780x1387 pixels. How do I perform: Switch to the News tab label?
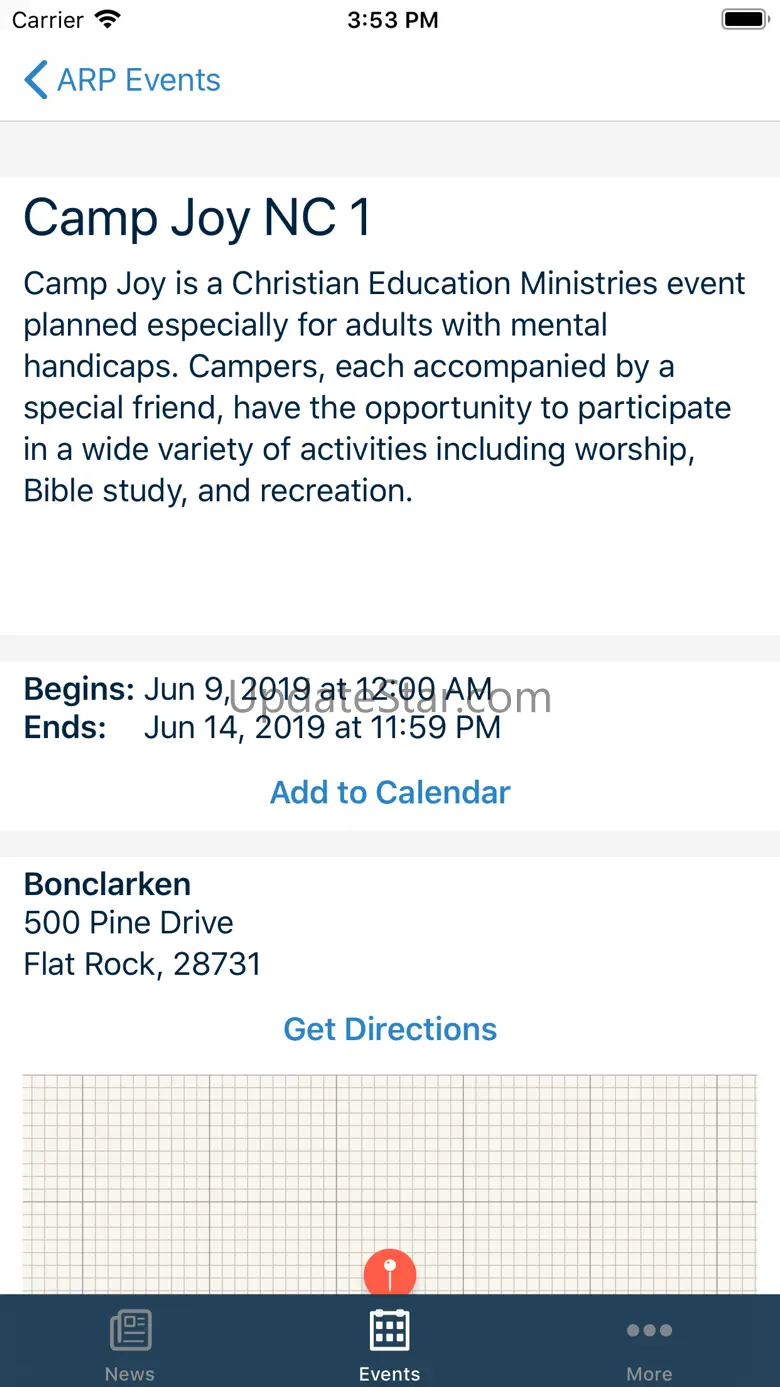pyautogui.click(x=130, y=1374)
